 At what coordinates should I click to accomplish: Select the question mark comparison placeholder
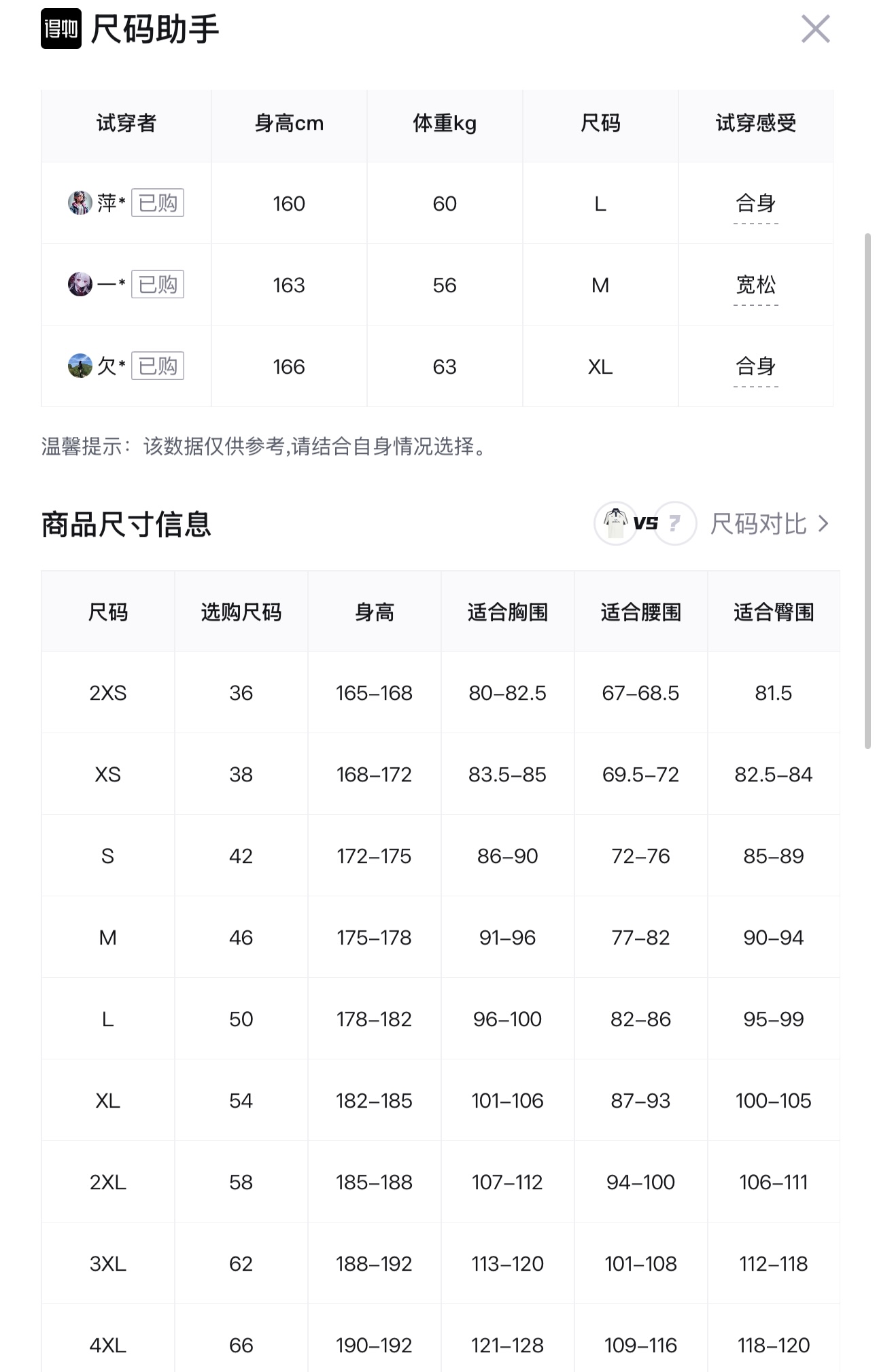675,523
